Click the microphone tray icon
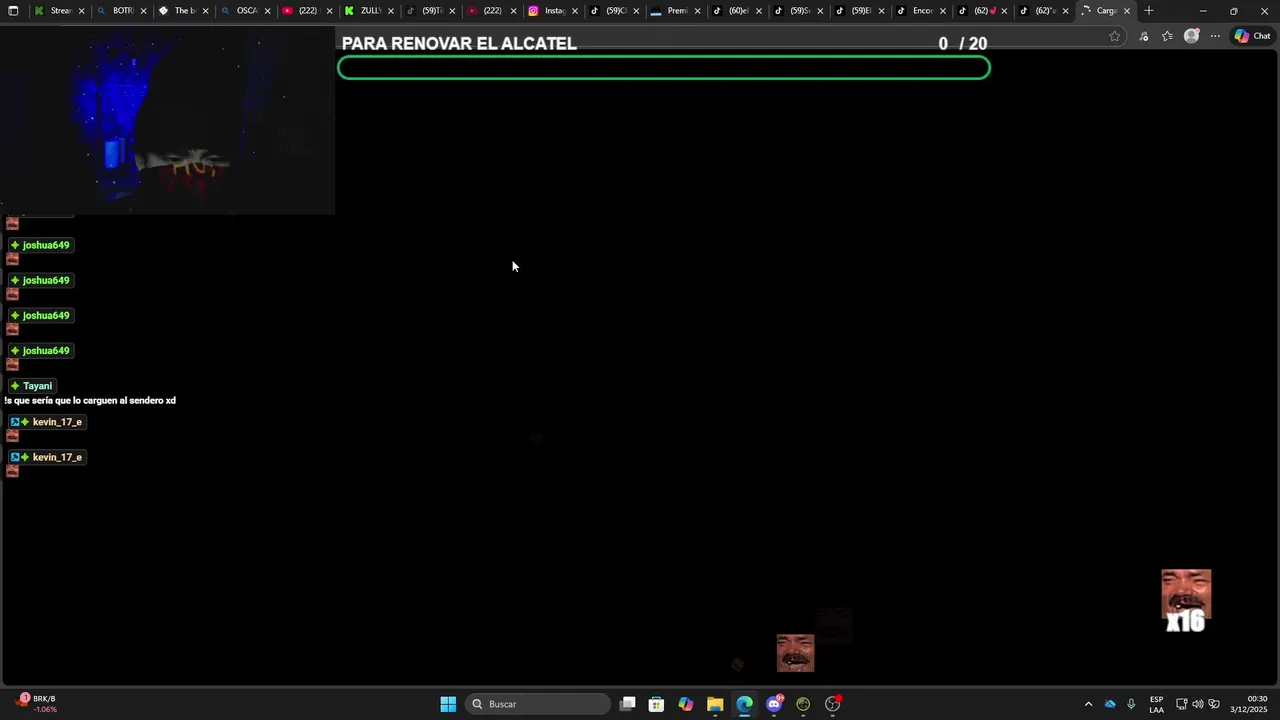Screen dimensions: 1280x720 (x=1131, y=704)
